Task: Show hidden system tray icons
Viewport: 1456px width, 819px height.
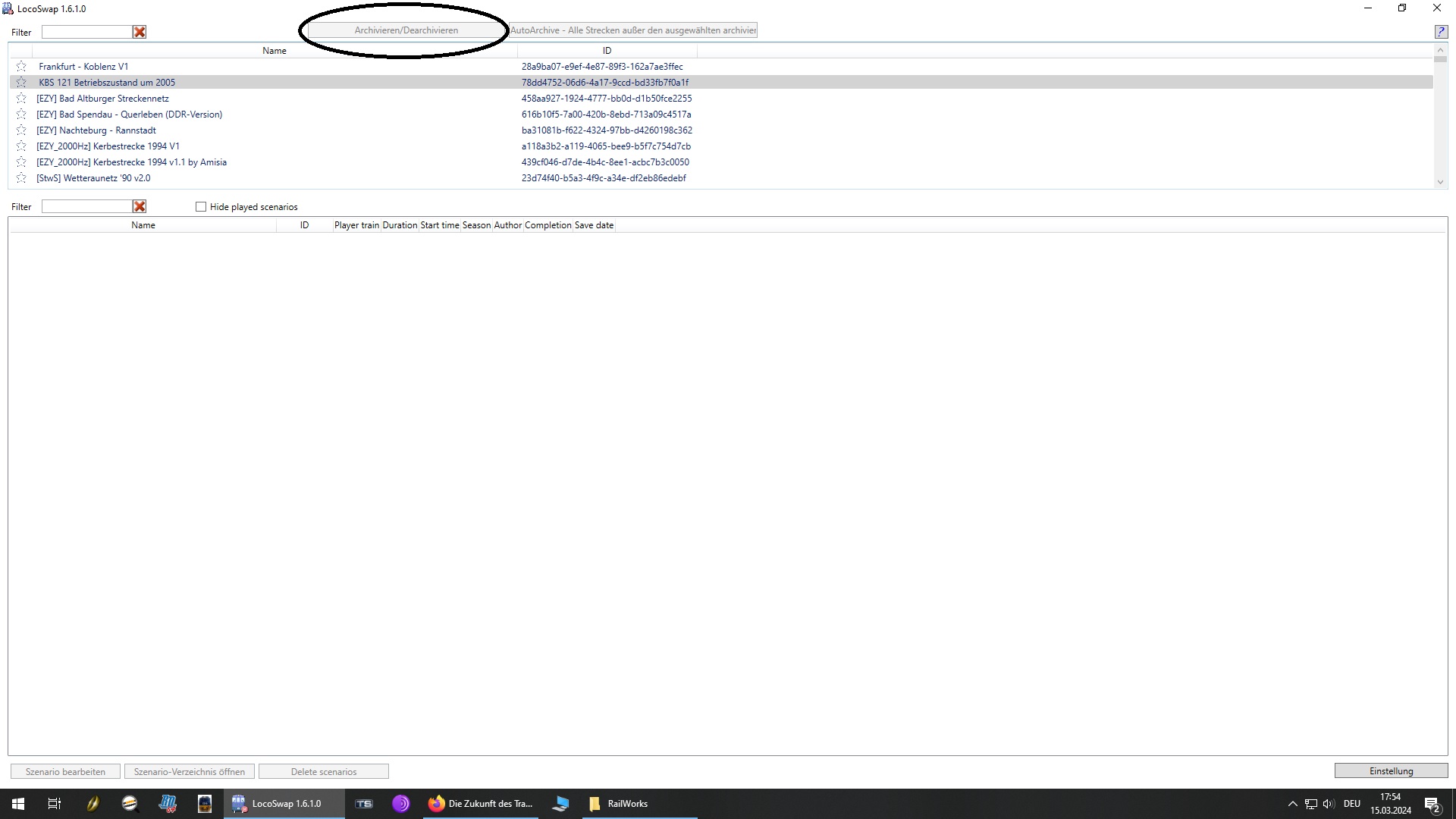Action: (1292, 804)
